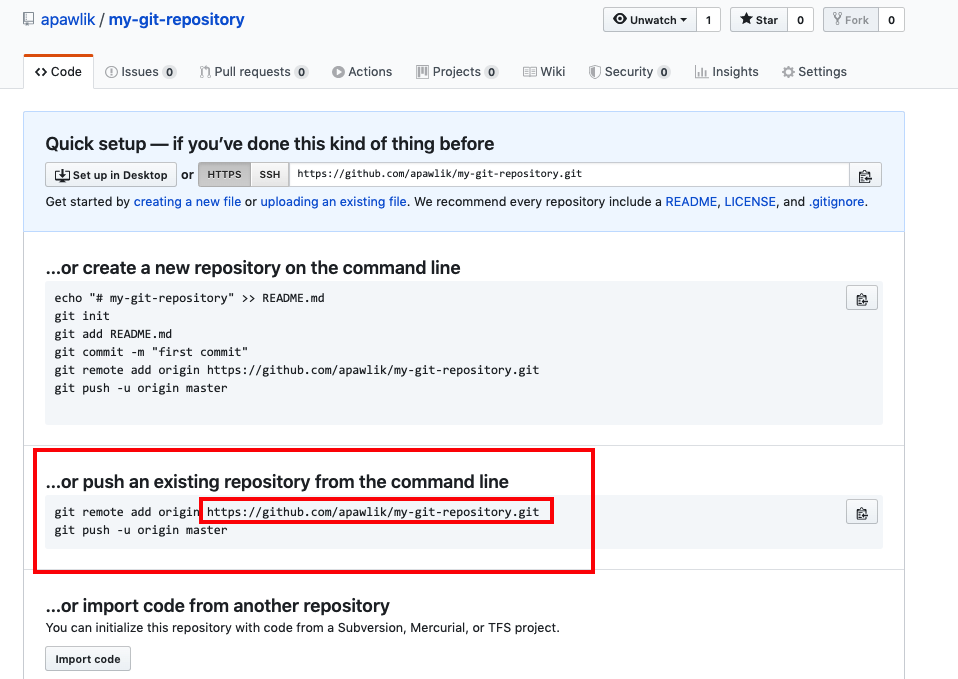Select the SSH clone protocol
Viewport: 958px width, 679px height.
tap(269, 175)
